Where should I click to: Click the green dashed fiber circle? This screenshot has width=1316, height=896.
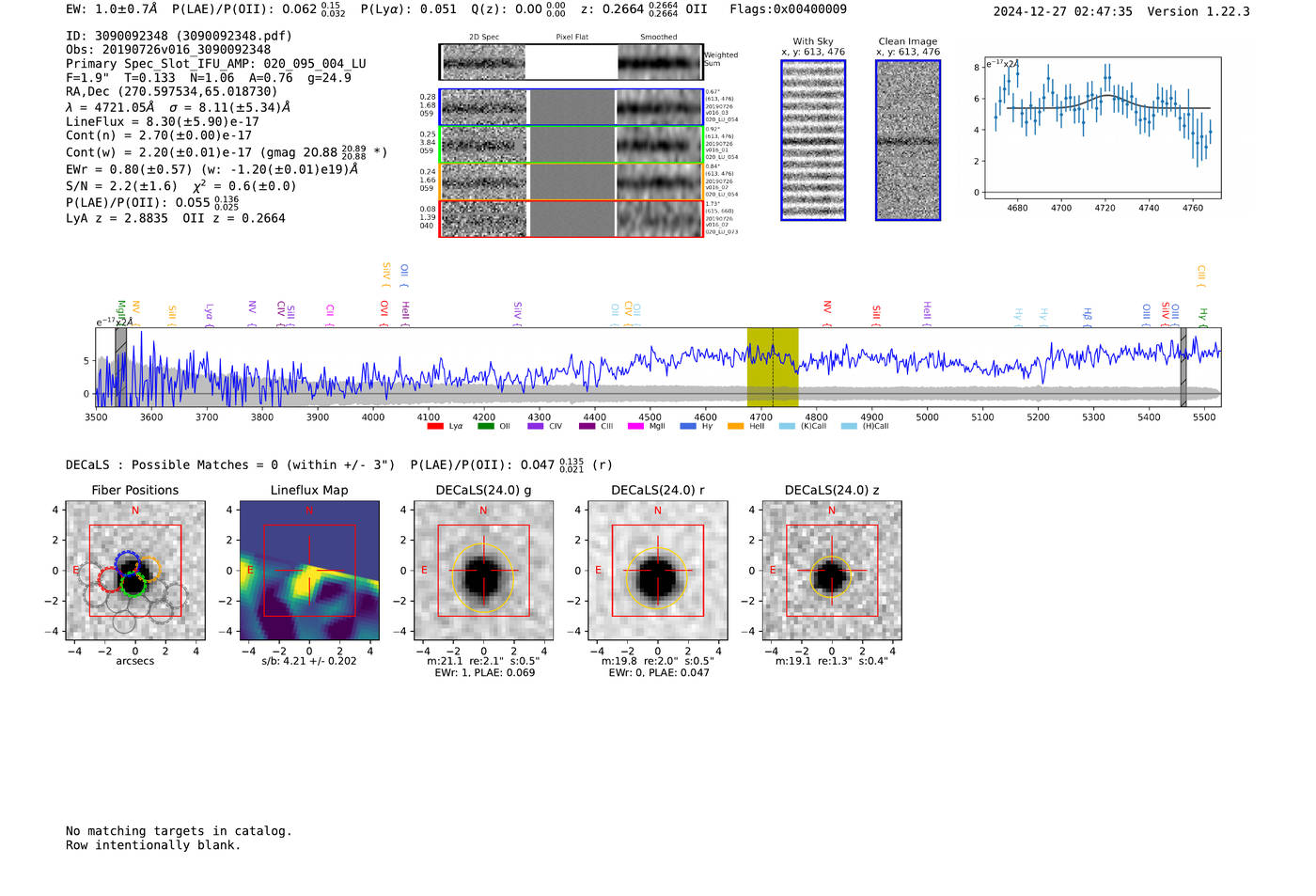click(134, 582)
